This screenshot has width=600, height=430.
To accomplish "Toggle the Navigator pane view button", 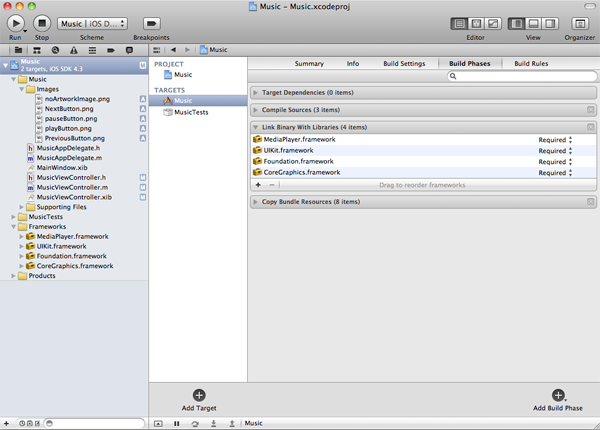I will click(516, 24).
